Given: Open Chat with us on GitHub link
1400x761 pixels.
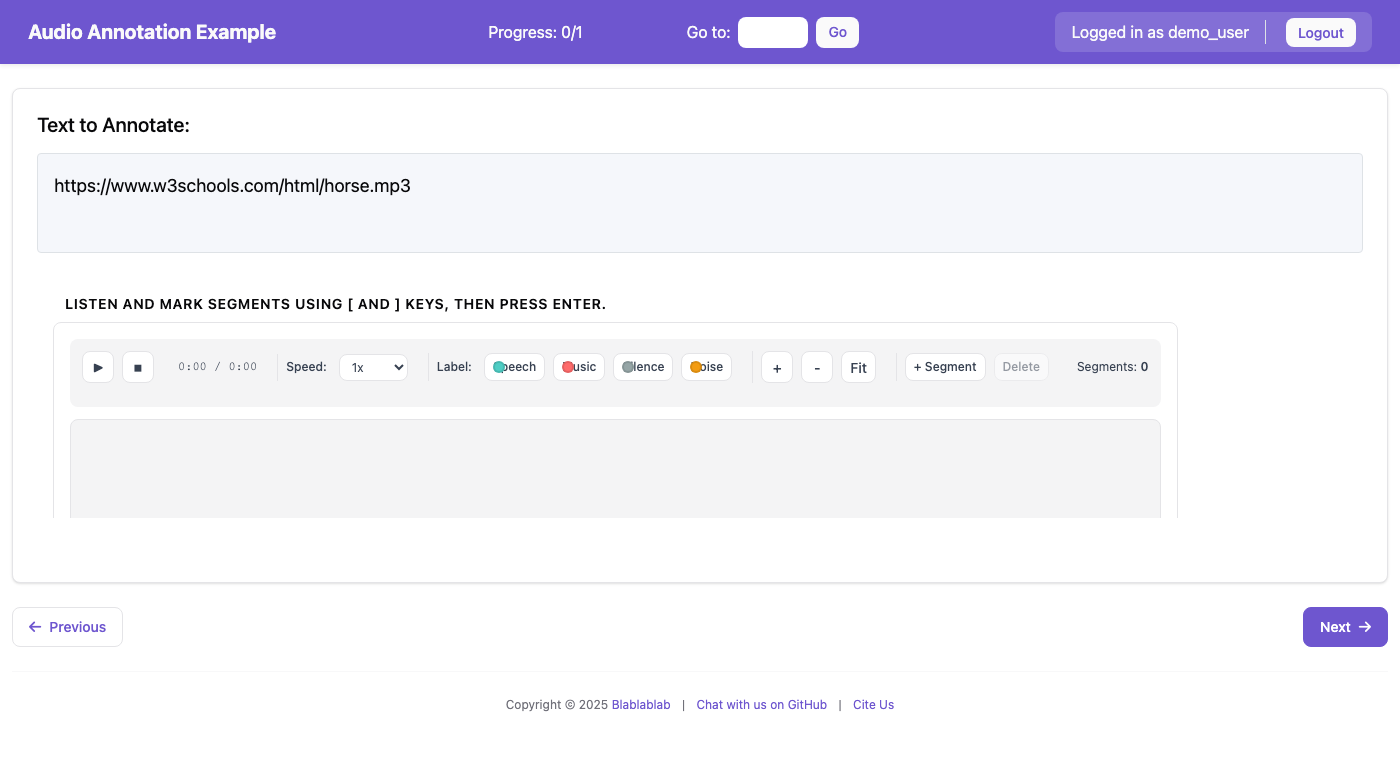Looking at the screenshot, I should [762, 705].
